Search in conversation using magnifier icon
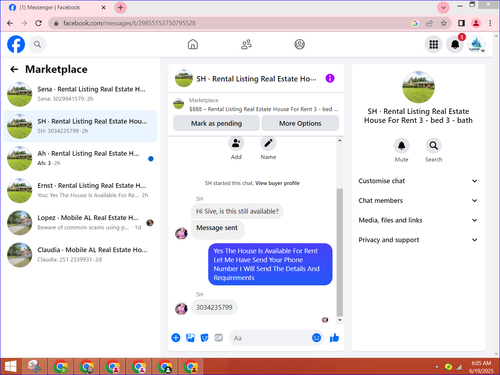 433,146
